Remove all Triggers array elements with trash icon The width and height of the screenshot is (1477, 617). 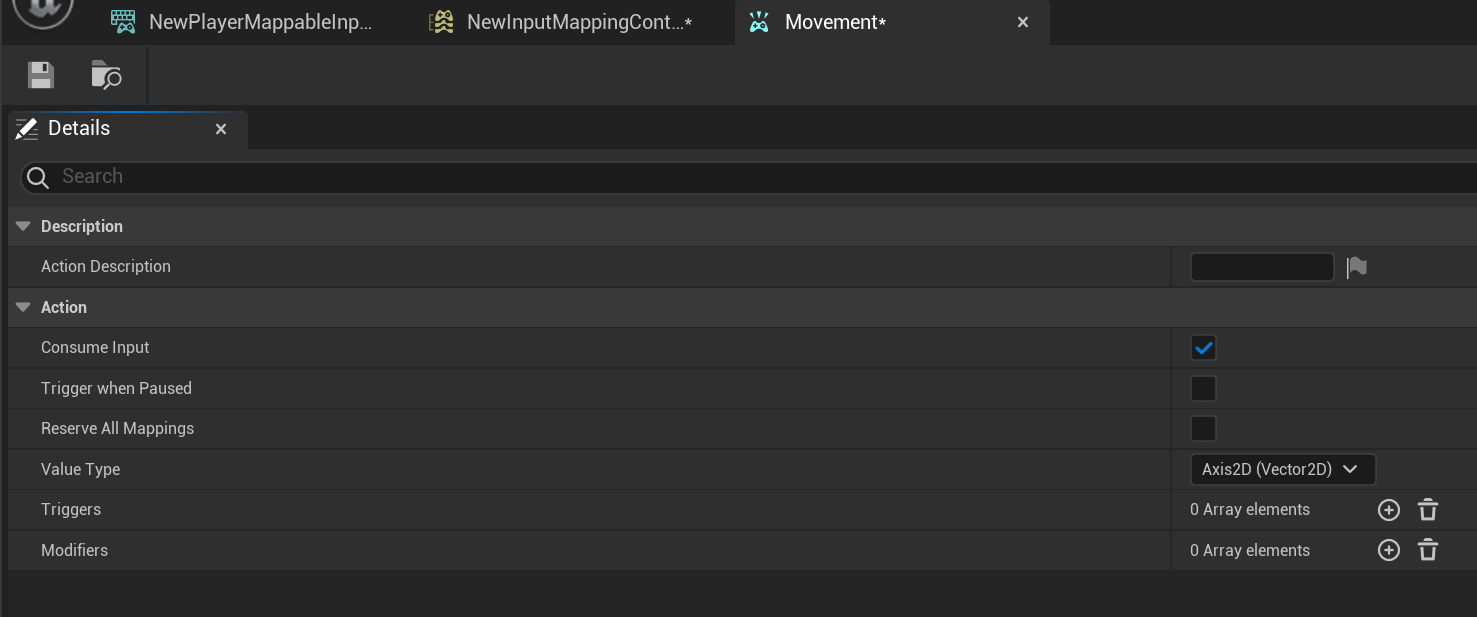(x=1428, y=510)
